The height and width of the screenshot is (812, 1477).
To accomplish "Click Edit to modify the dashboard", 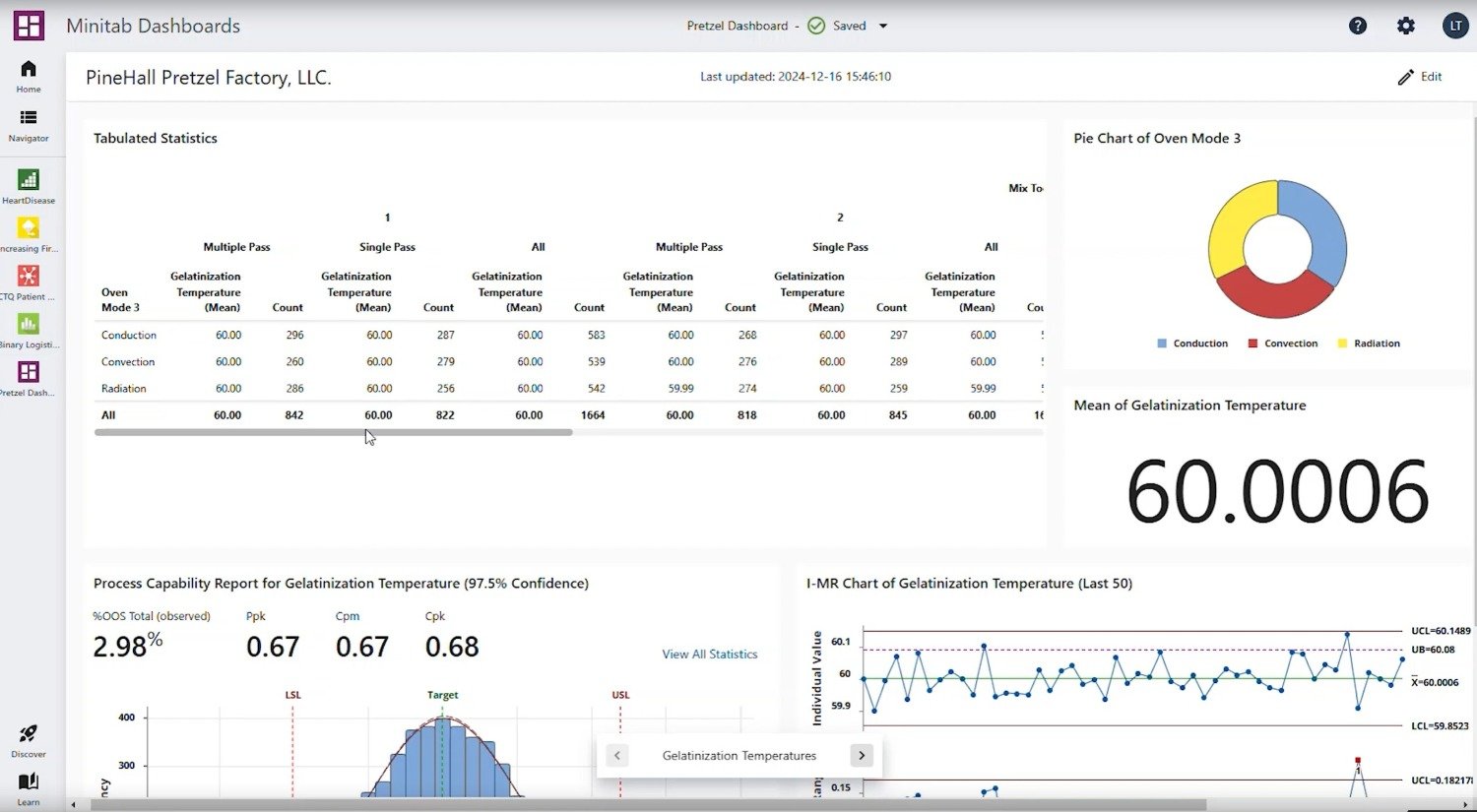I will click(x=1420, y=77).
